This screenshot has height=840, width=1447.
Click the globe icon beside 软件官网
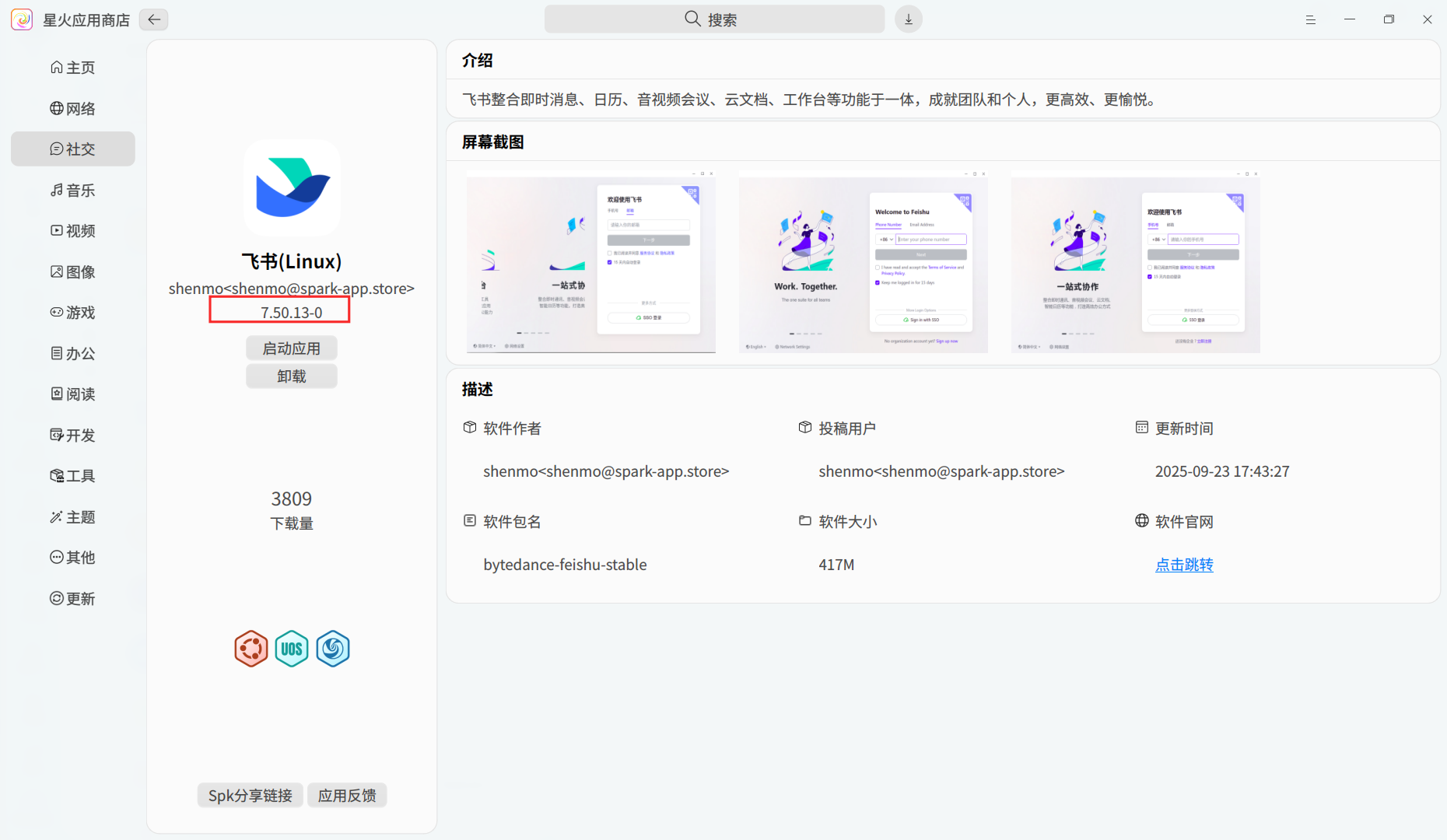1141,520
